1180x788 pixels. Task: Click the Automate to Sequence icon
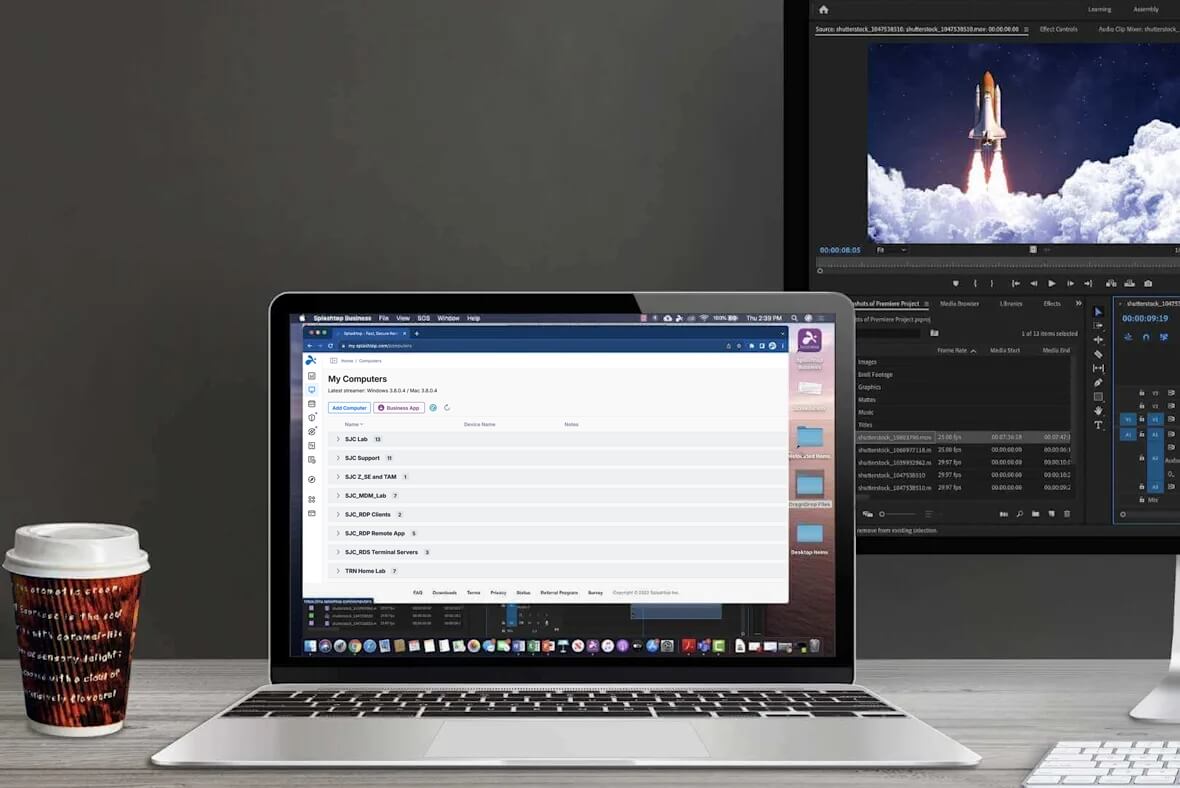pos(1003,514)
